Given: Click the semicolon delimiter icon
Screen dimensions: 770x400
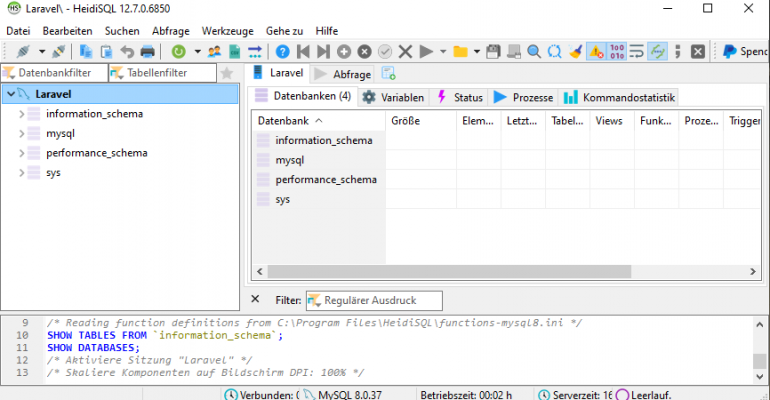Looking at the screenshot, I should pyautogui.click(x=678, y=52).
